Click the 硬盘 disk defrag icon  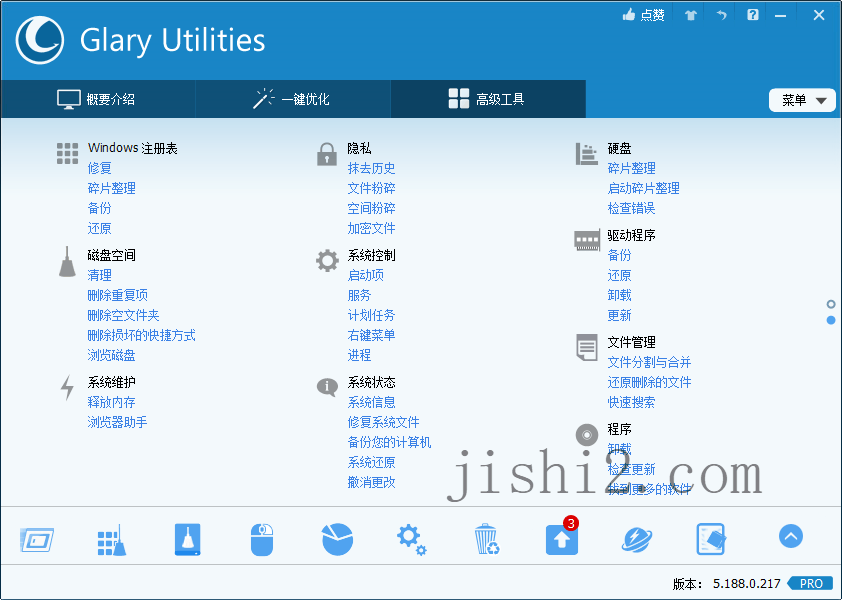point(586,154)
